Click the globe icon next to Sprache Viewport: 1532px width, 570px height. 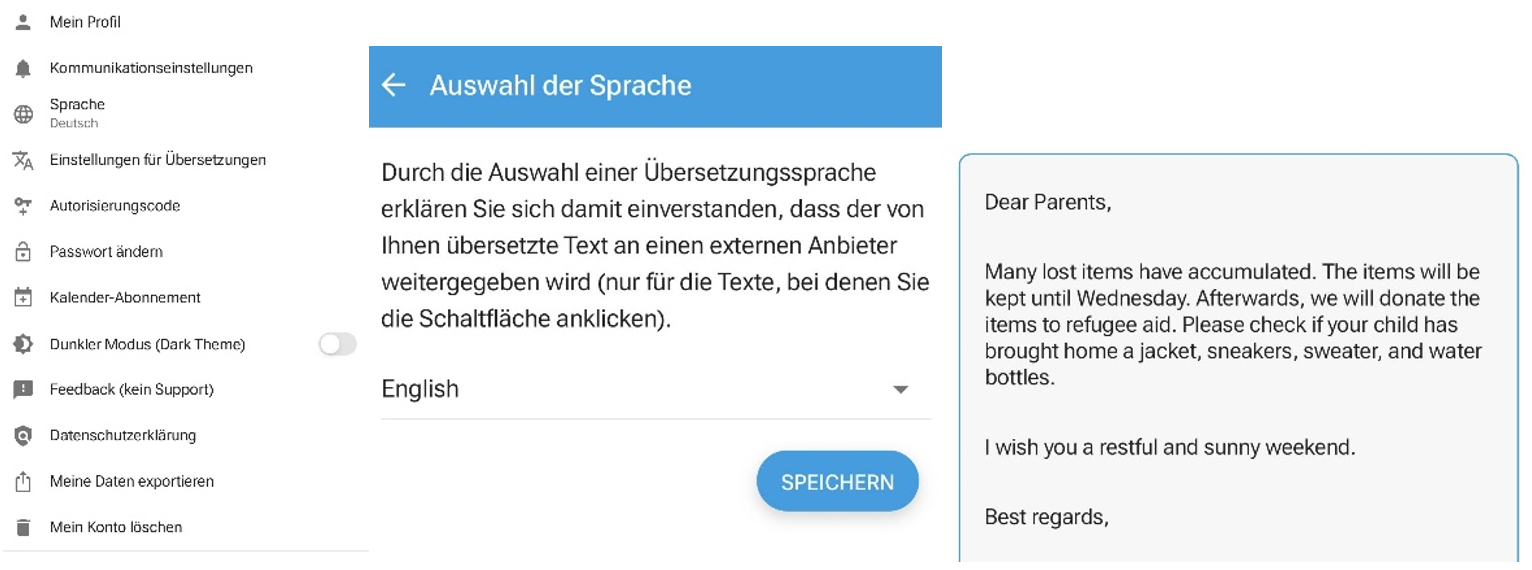(x=23, y=114)
